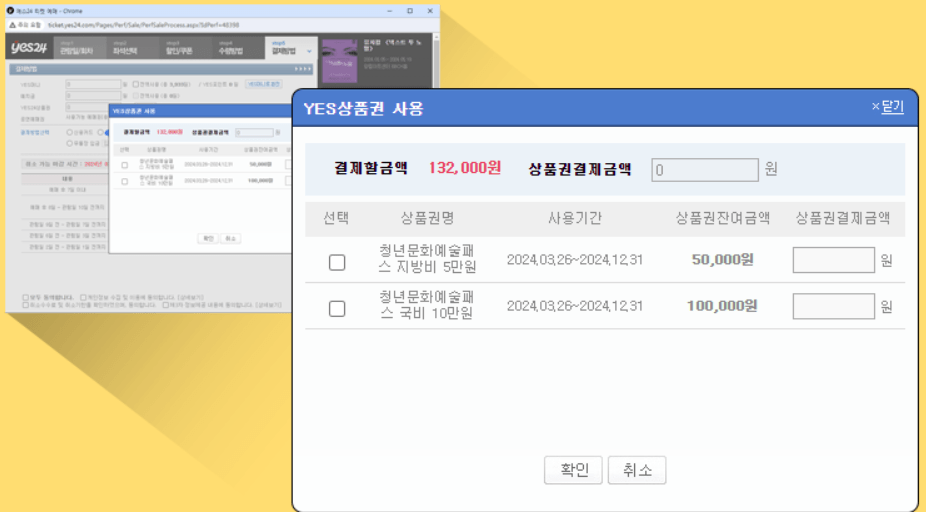This screenshot has width=926, height=512.
Task: Click the 예치금 amount input field
Action: click(x=93, y=95)
